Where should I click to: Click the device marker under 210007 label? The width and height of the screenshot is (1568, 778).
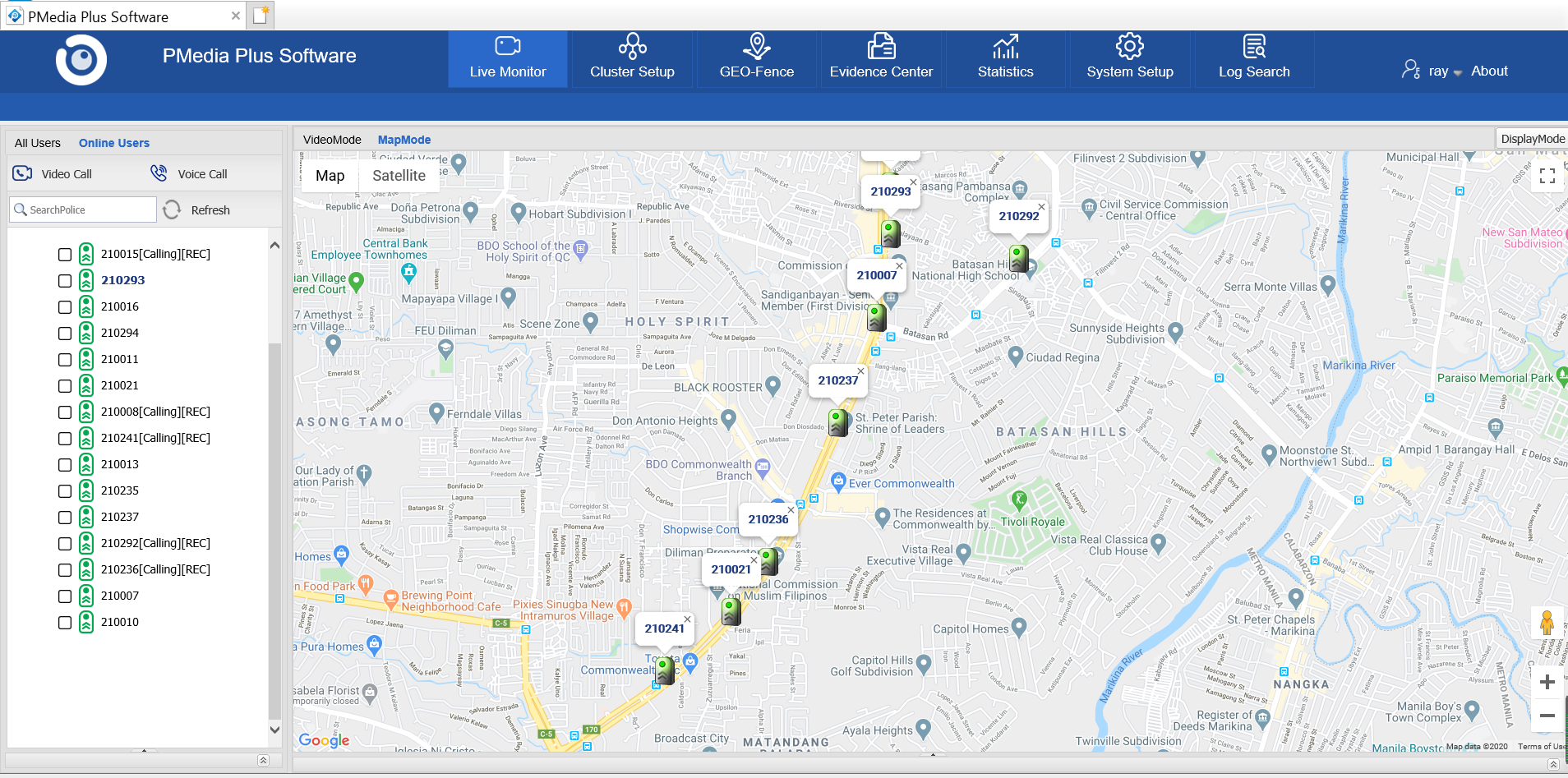877,317
